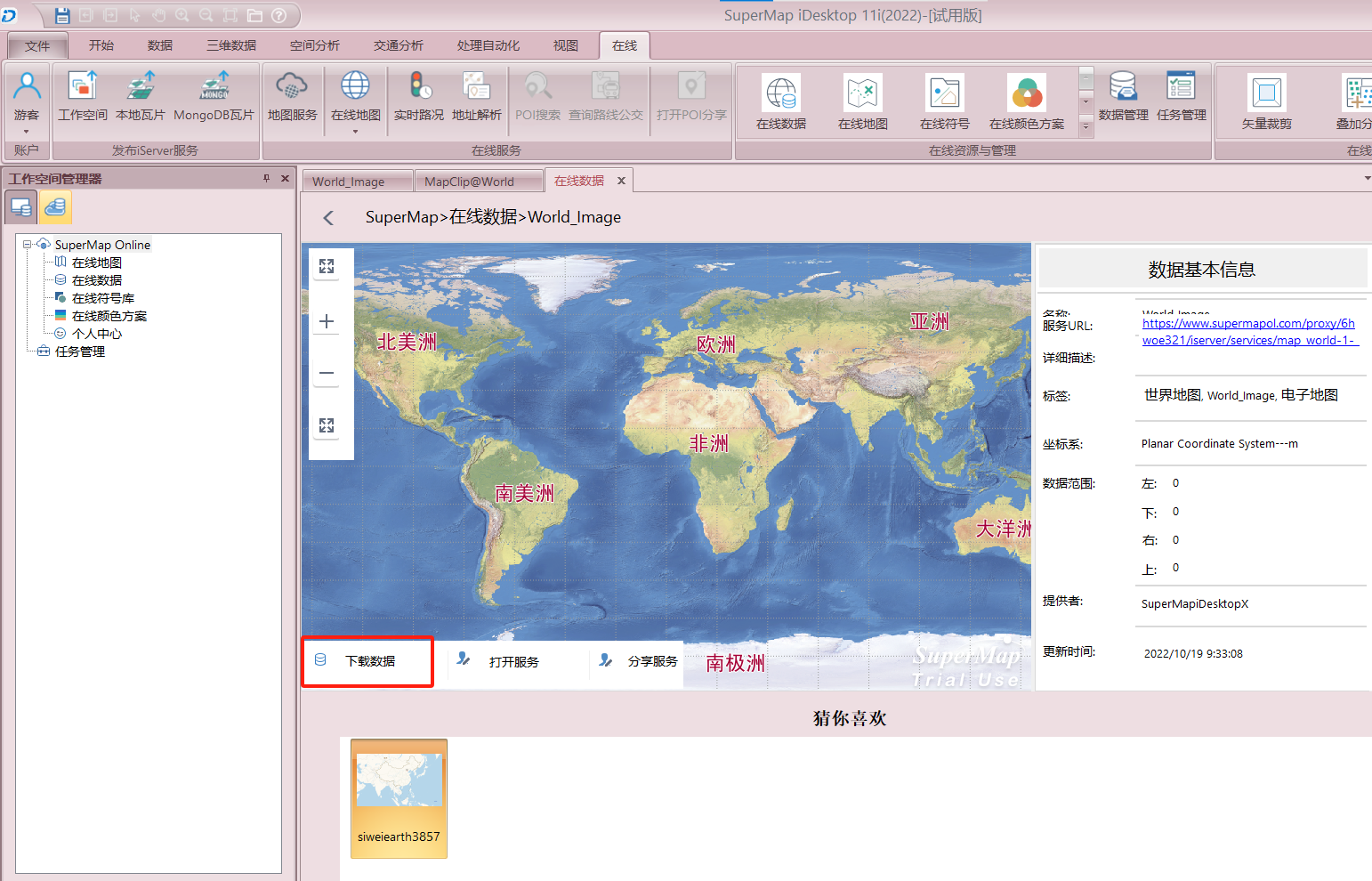1372x881 pixels.
Task: Open the supermapol.com service URL link
Action: [1250, 332]
